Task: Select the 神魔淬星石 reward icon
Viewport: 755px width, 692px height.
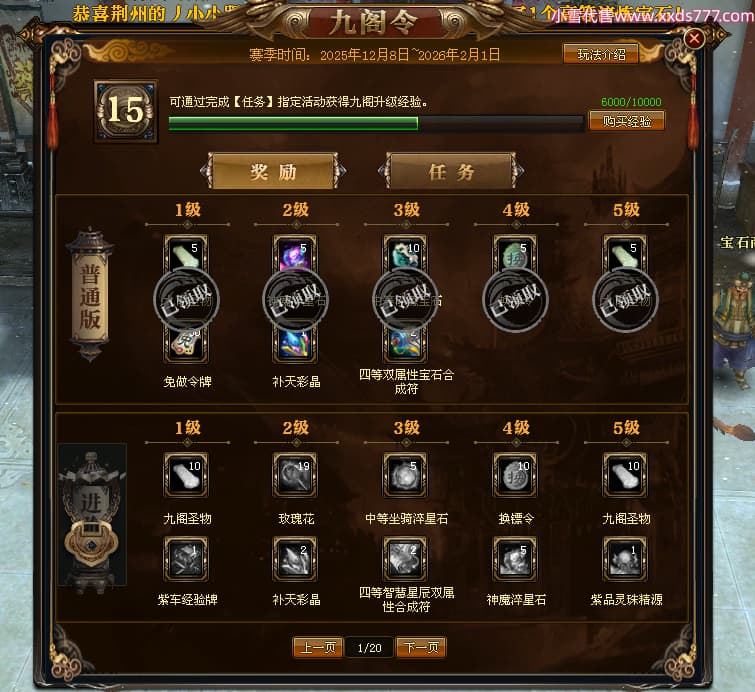Action: coord(515,559)
